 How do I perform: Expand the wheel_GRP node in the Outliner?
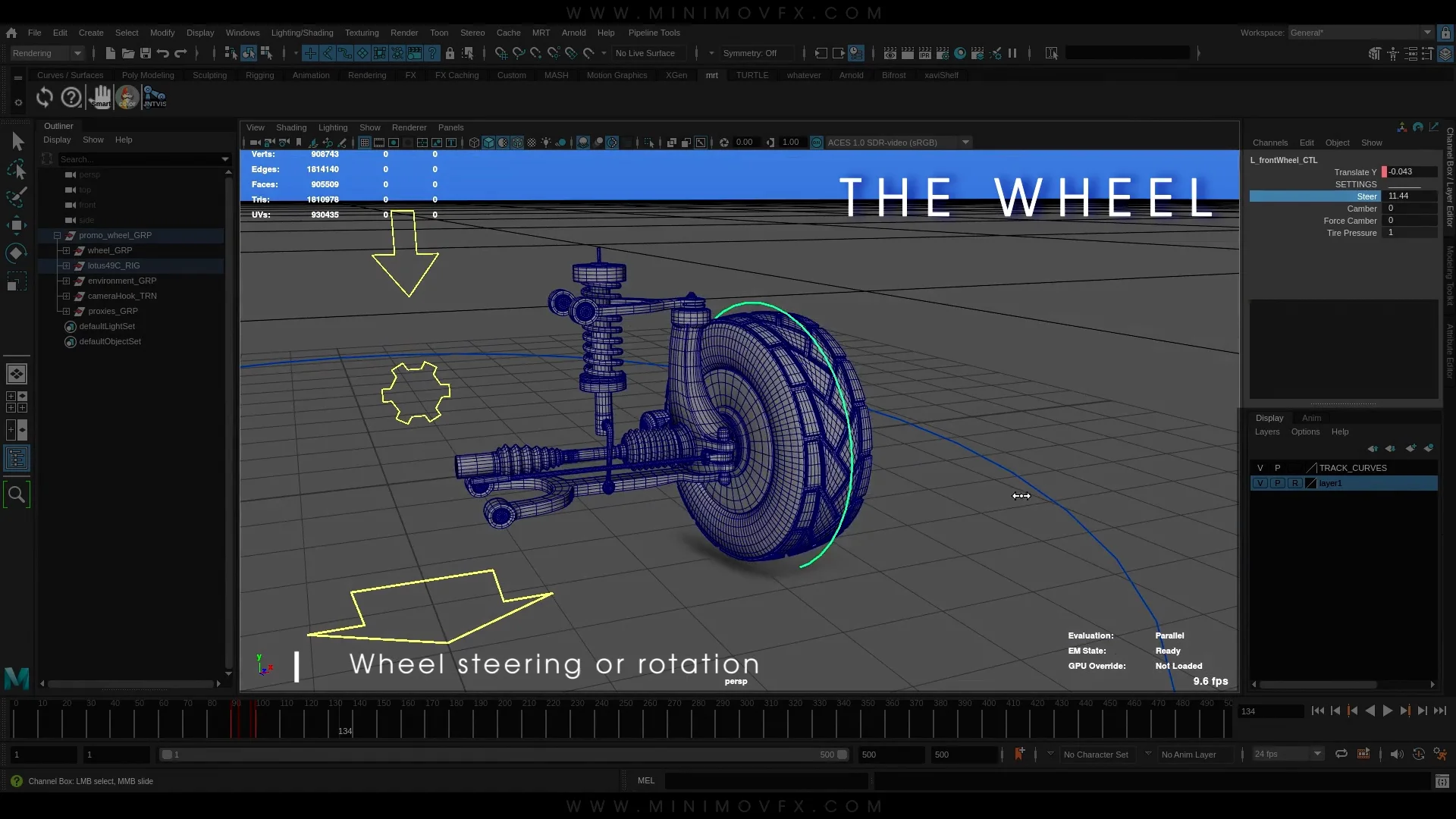click(67, 250)
